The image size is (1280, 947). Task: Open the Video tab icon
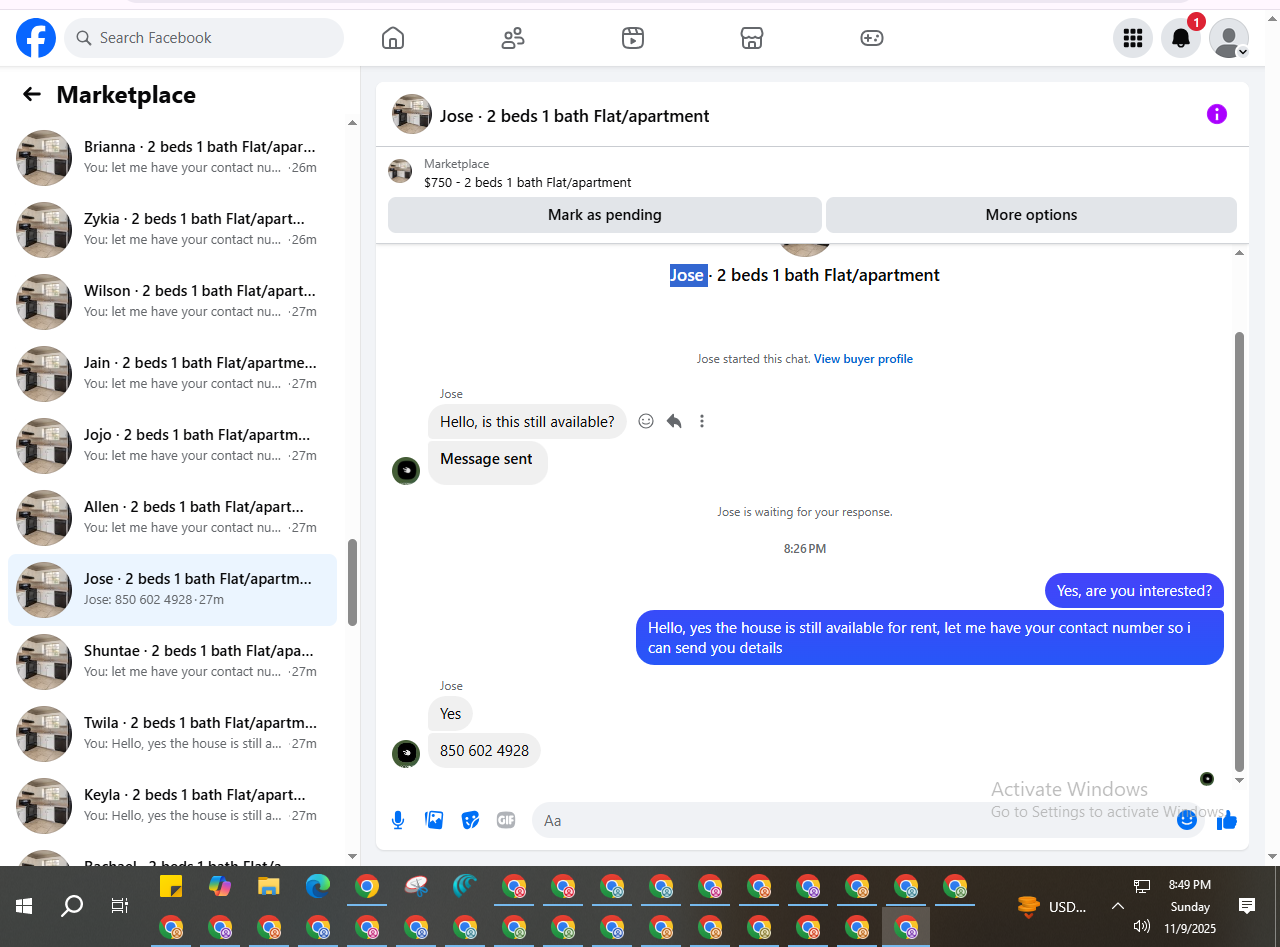[632, 38]
